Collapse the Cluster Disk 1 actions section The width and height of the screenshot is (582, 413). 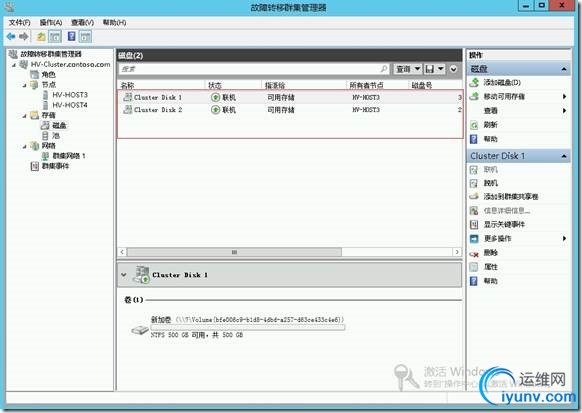pyautogui.click(x=564, y=156)
